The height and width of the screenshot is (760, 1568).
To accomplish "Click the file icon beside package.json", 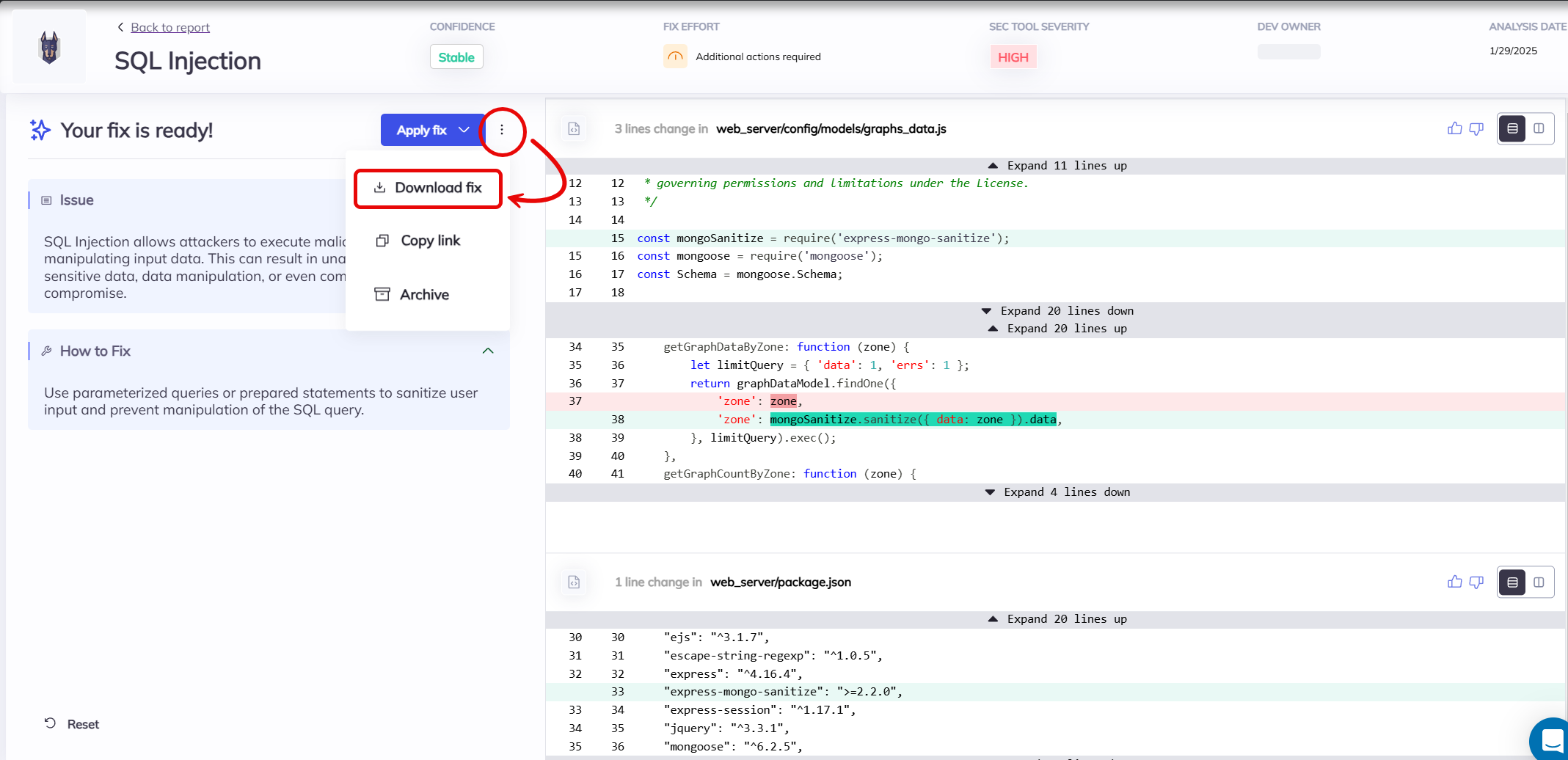I will 574,582.
